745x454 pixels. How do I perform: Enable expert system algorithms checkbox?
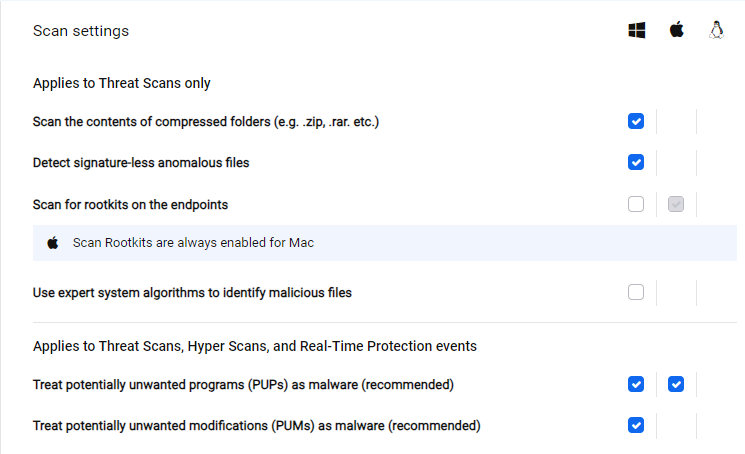[x=636, y=292]
